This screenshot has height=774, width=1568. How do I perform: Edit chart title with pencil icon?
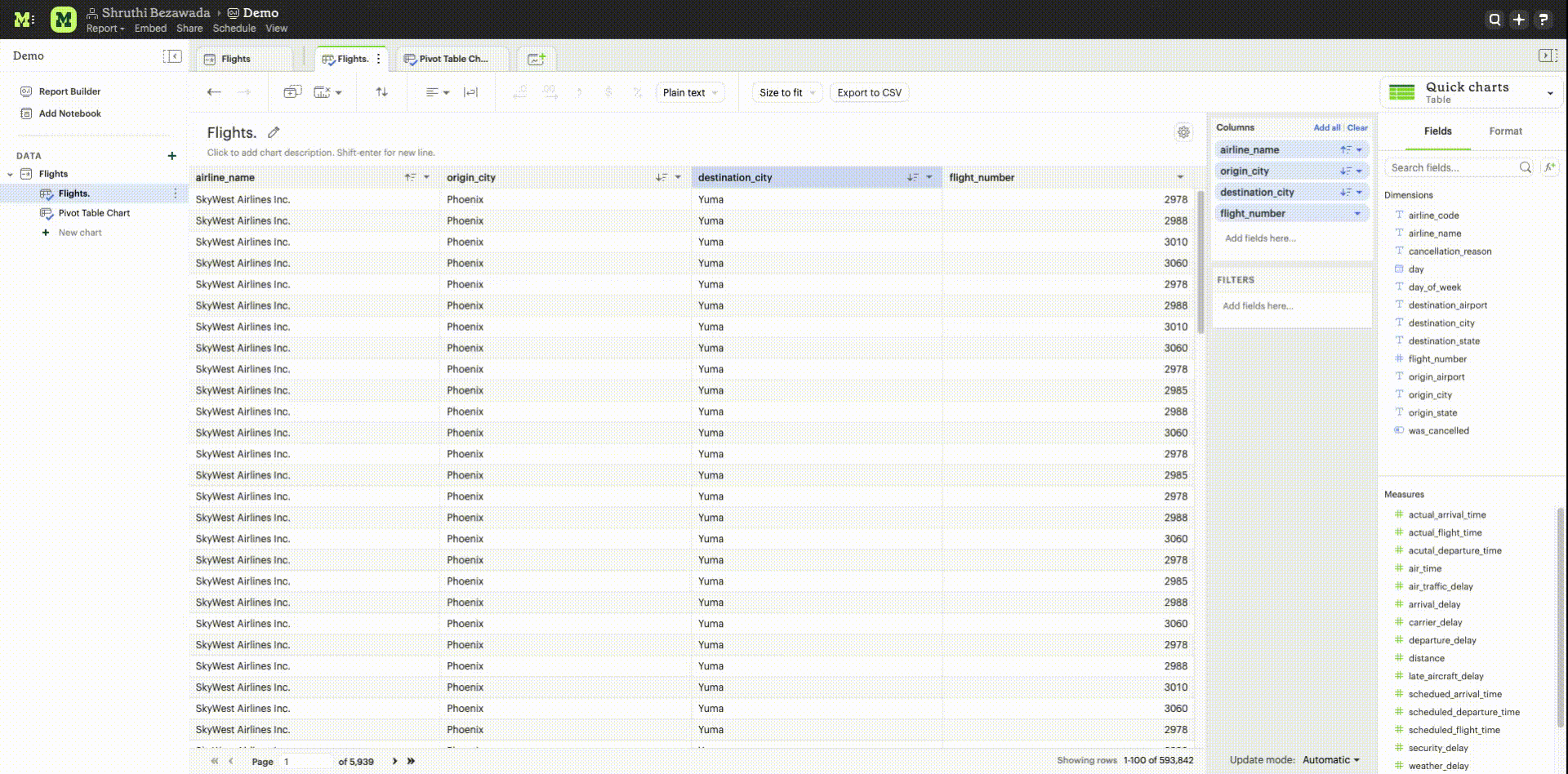(274, 132)
